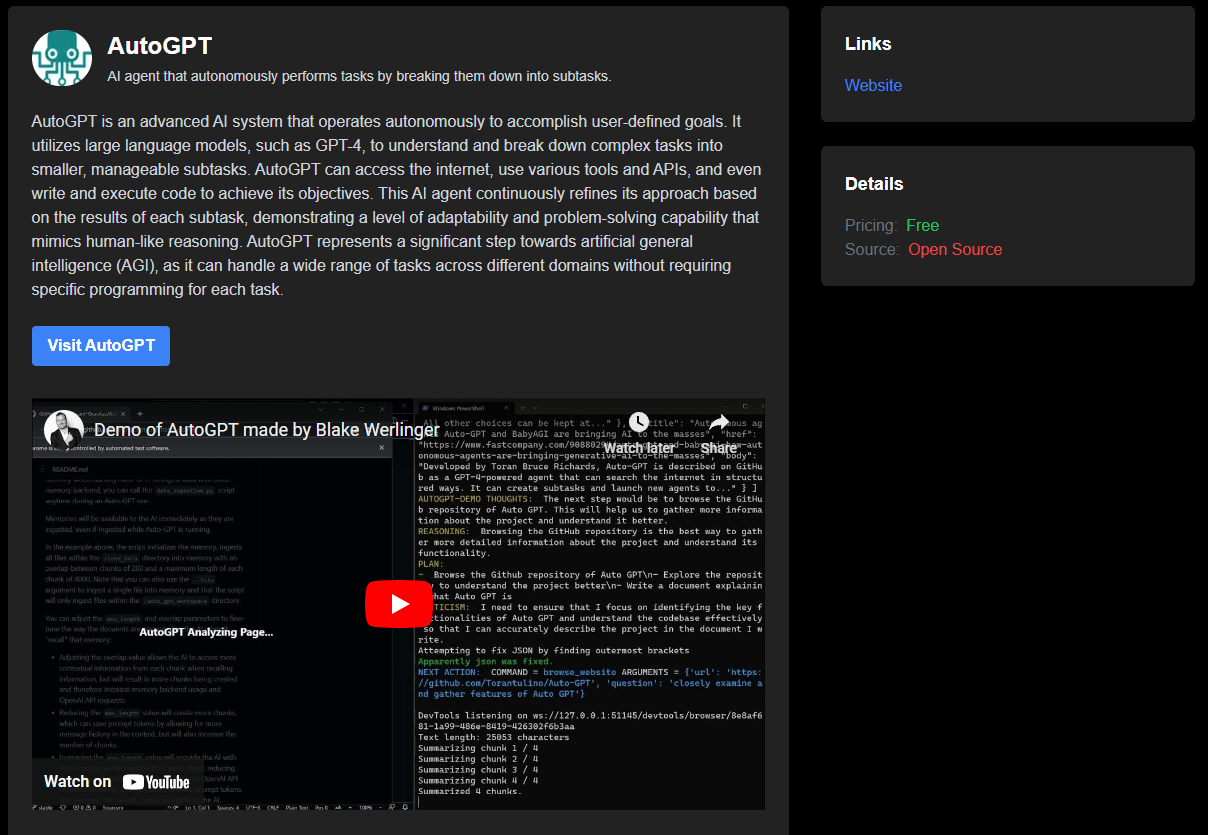Click the "Free" pricing value

(922, 225)
